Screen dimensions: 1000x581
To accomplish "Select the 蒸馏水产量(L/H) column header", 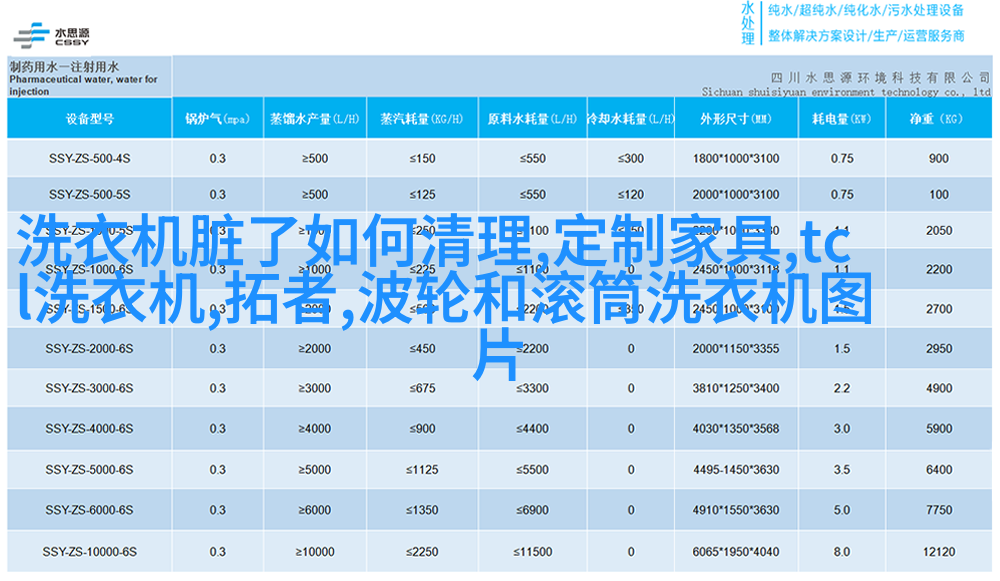I will [x=313, y=119].
